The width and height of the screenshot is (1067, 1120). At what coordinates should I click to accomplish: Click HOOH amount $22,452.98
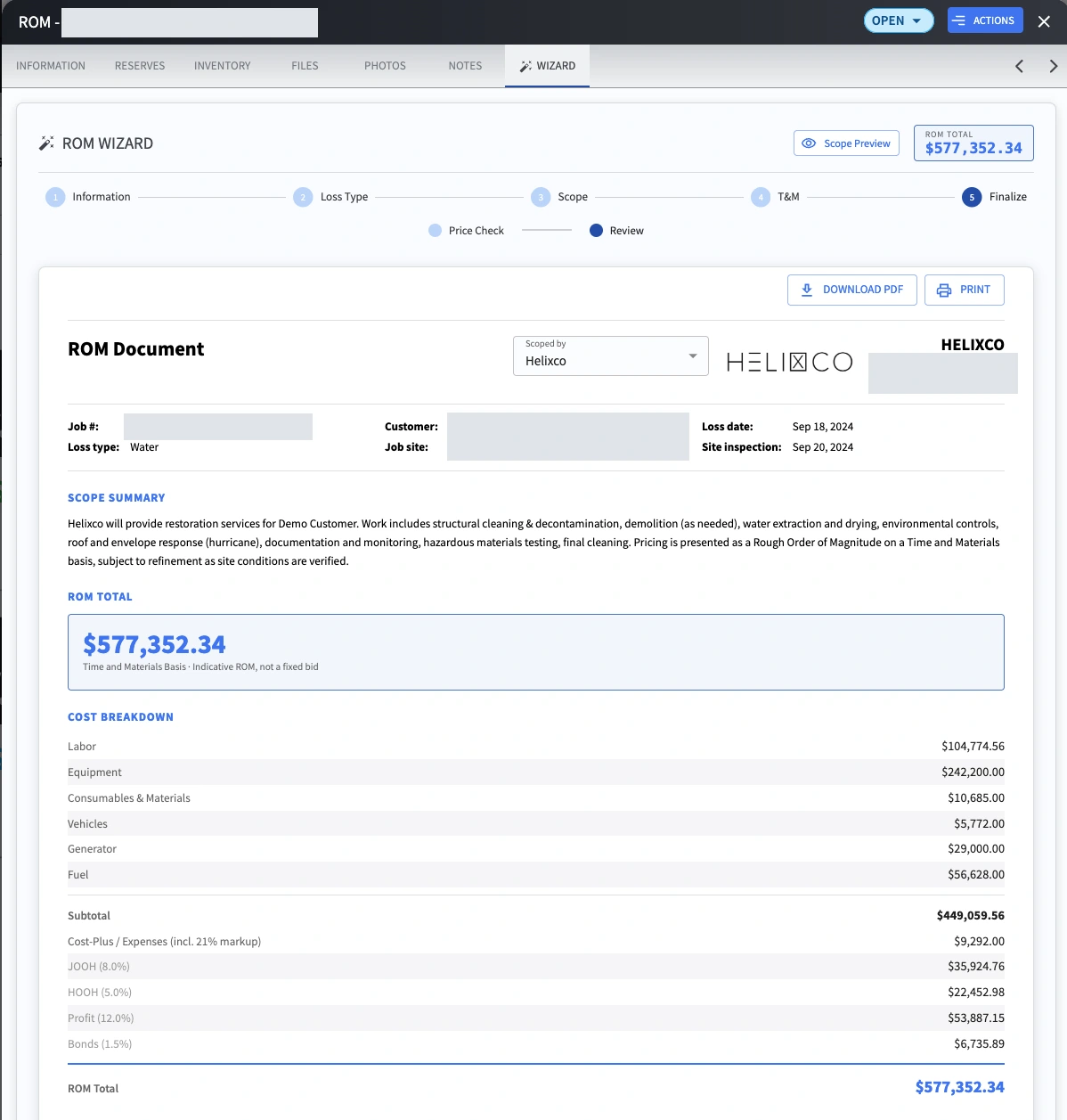[x=976, y=993]
